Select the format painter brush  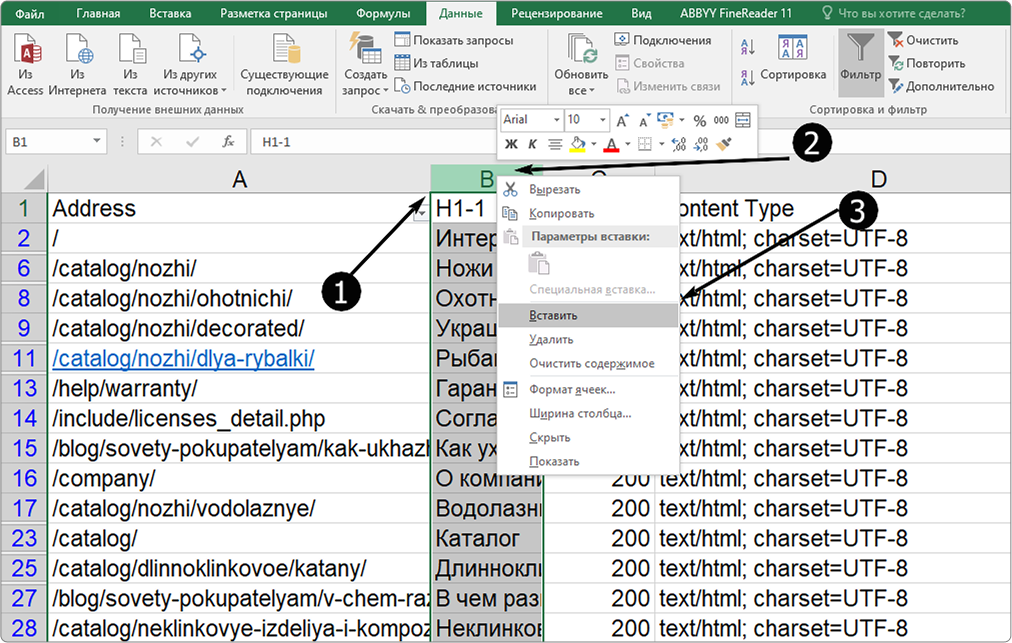tap(724, 143)
